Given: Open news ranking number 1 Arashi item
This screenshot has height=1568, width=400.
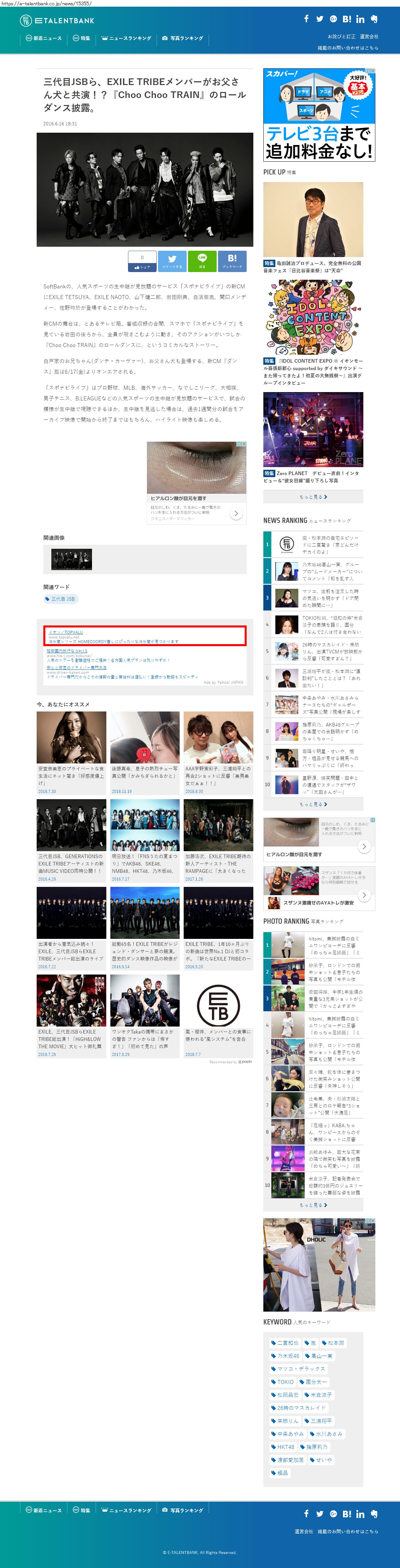Looking at the screenshot, I should [x=313, y=545].
